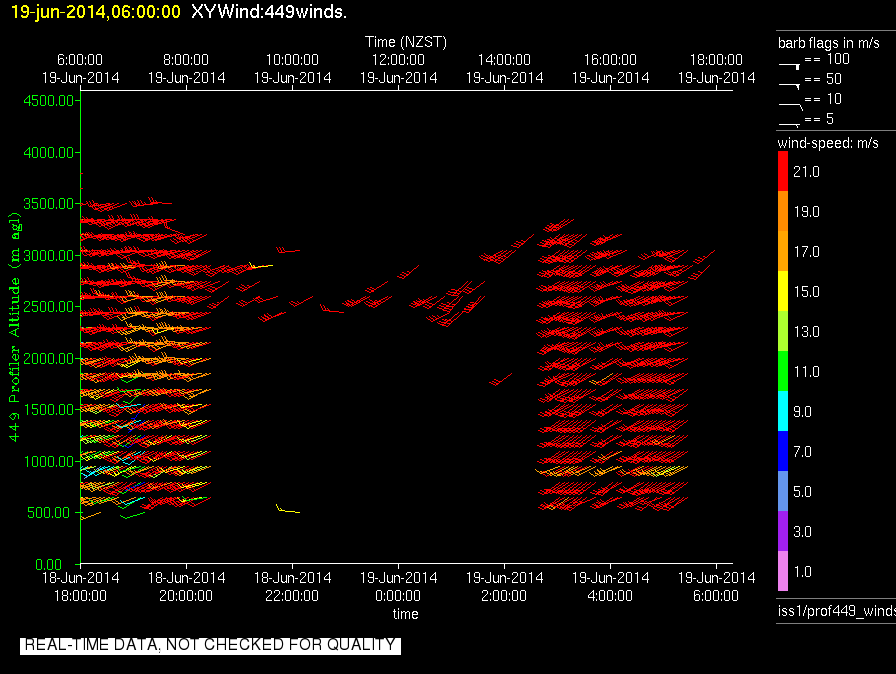The height and width of the screenshot is (674, 896).
Task: Click the Time (NZST) top axis label
Action: (x=406, y=42)
